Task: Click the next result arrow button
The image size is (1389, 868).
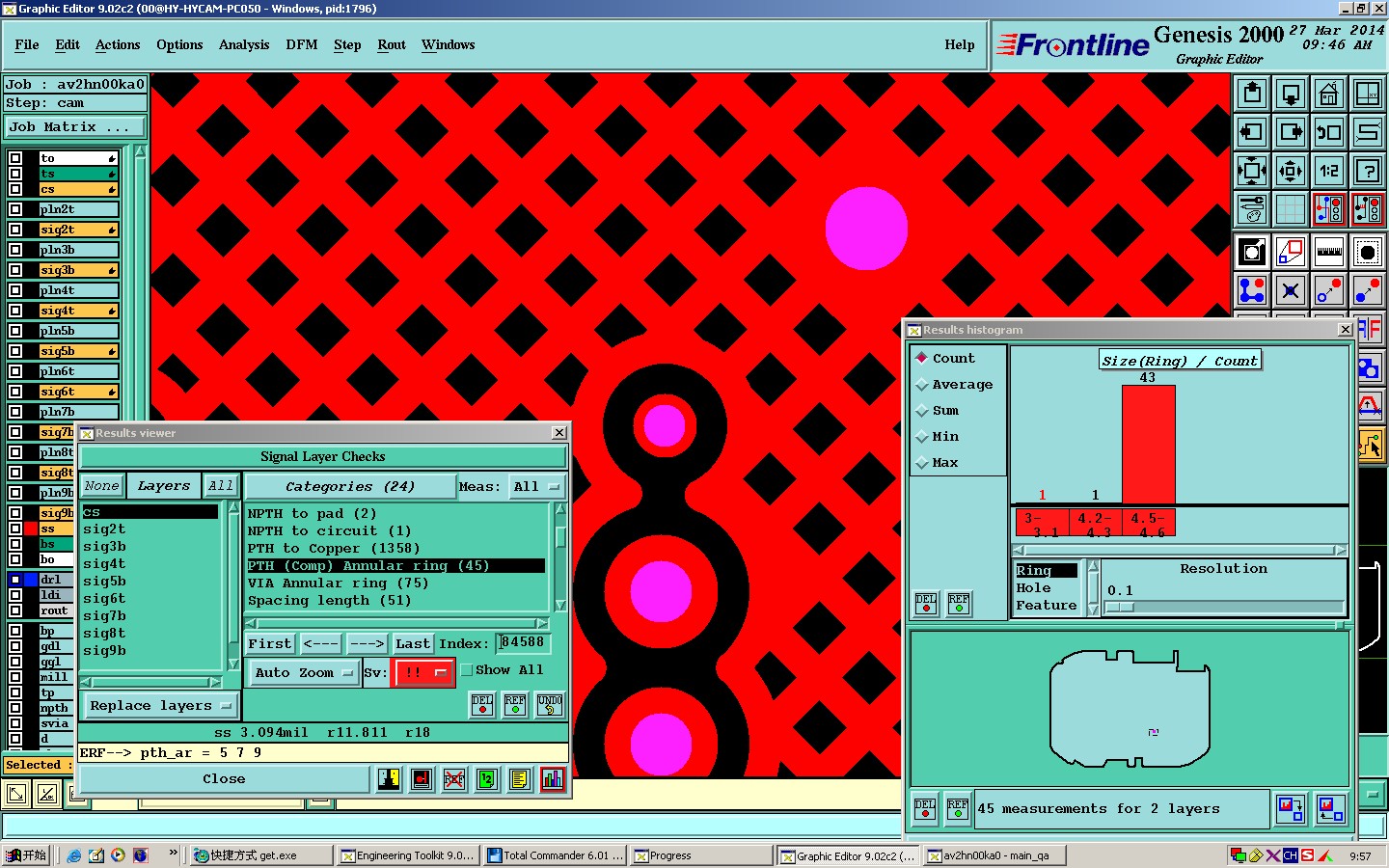Action: 367,643
